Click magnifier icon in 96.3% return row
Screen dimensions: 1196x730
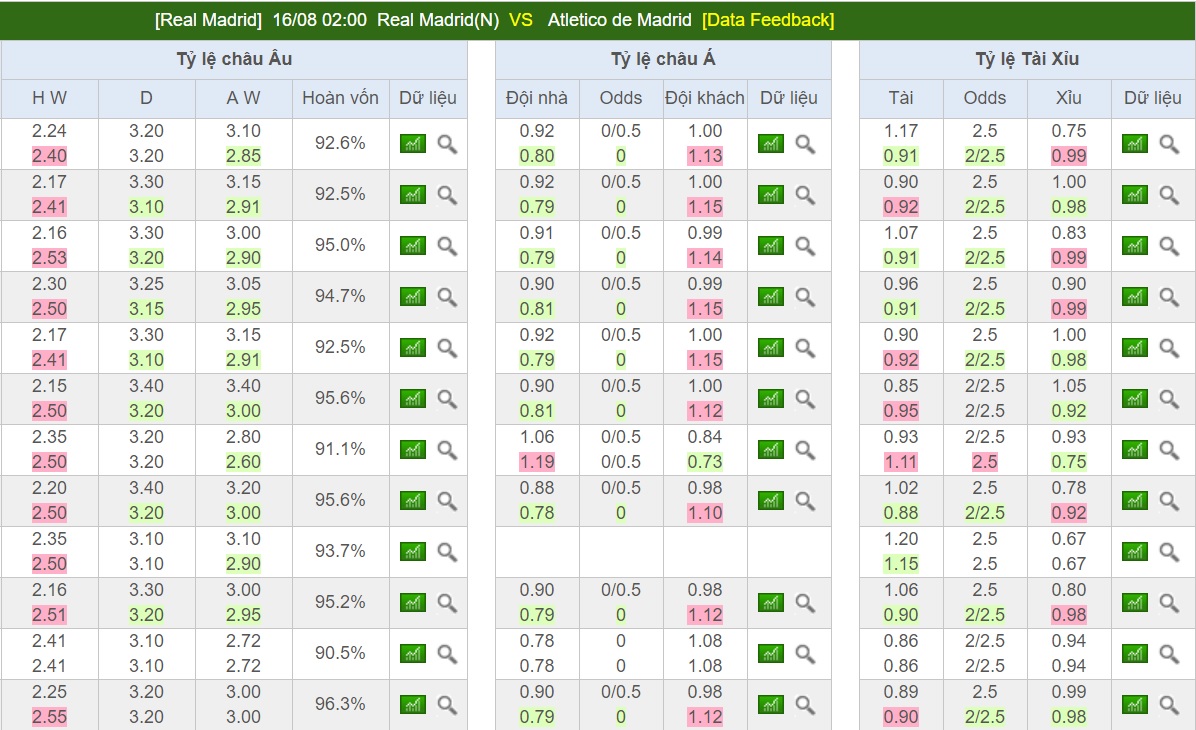[x=447, y=705]
